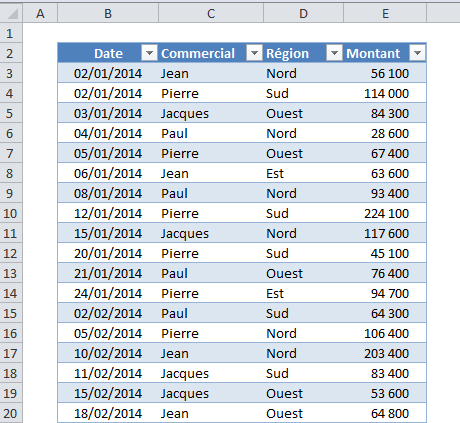Select cell with amount 117 600
This screenshot has height=423, width=460.
pos(385,233)
